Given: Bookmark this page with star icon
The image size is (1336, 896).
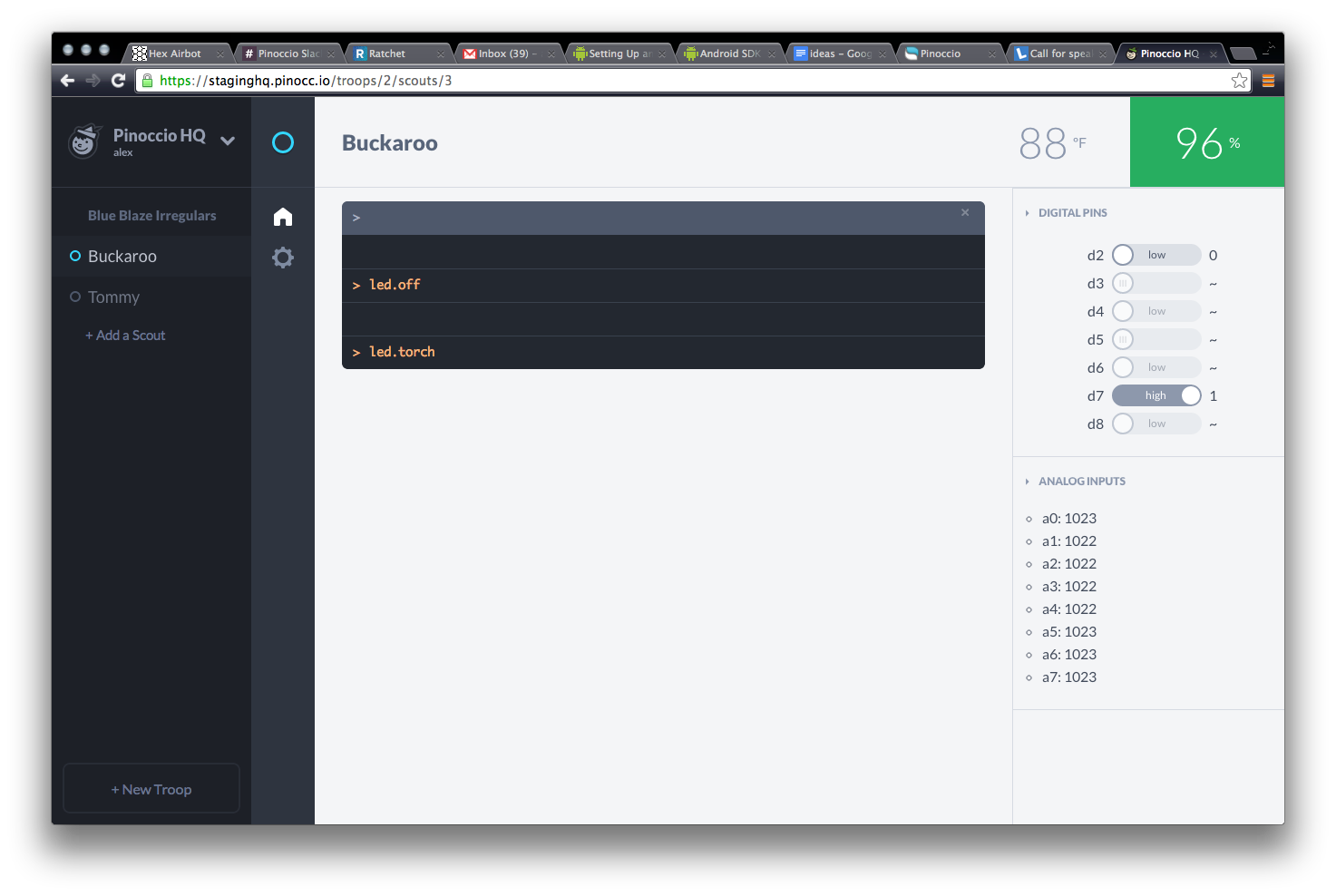Looking at the screenshot, I should 1239,81.
